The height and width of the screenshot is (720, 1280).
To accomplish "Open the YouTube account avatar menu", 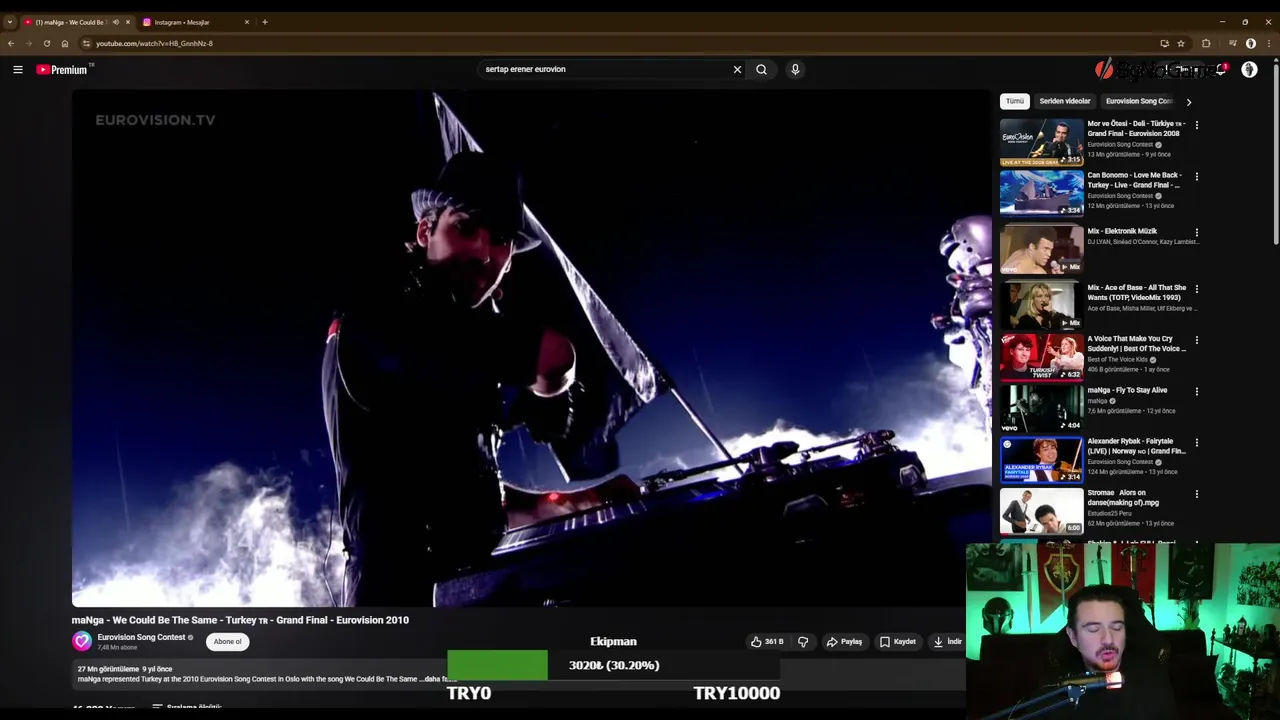I will [1250, 69].
